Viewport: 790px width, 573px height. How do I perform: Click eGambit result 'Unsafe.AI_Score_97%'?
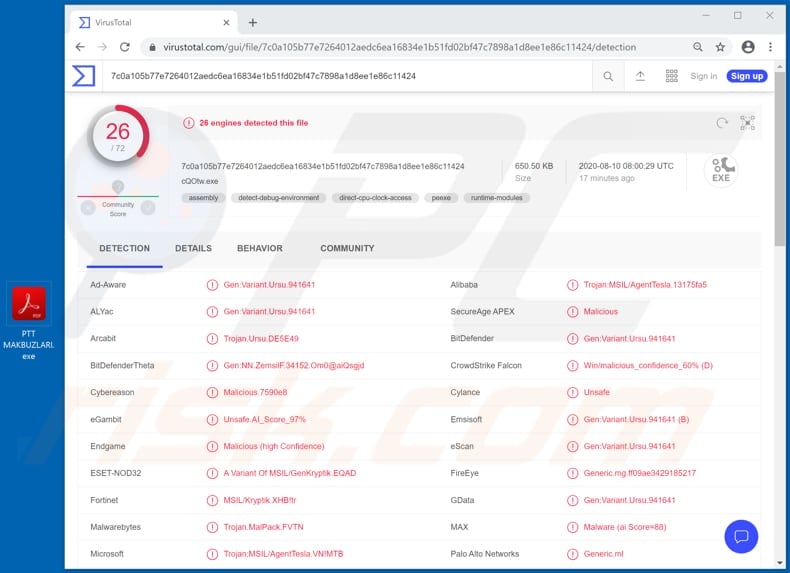[x=265, y=419]
